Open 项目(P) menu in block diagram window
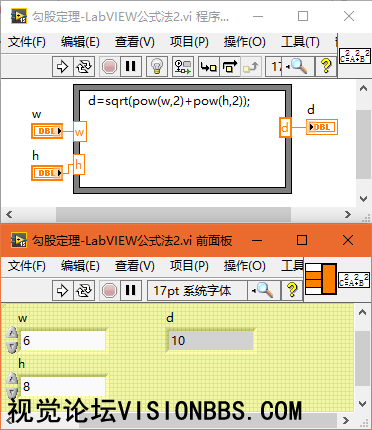The width and height of the screenshot is (372, 430). [x=189, y=42]
